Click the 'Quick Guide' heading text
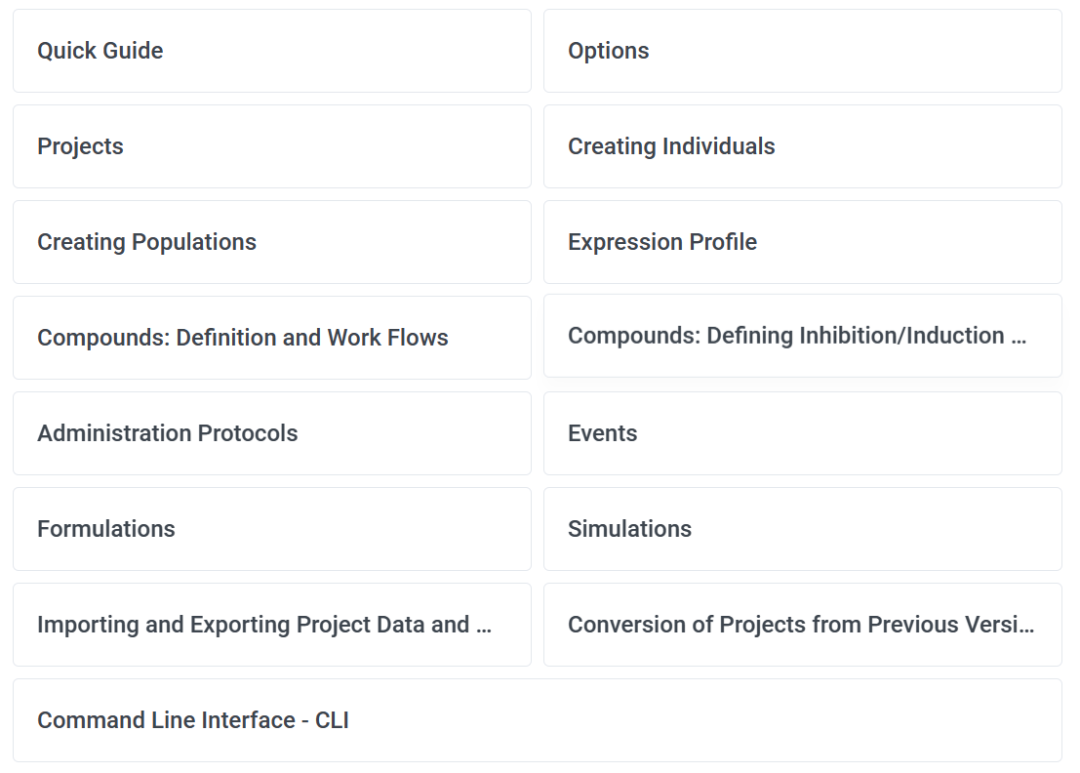 coord(100,51)
